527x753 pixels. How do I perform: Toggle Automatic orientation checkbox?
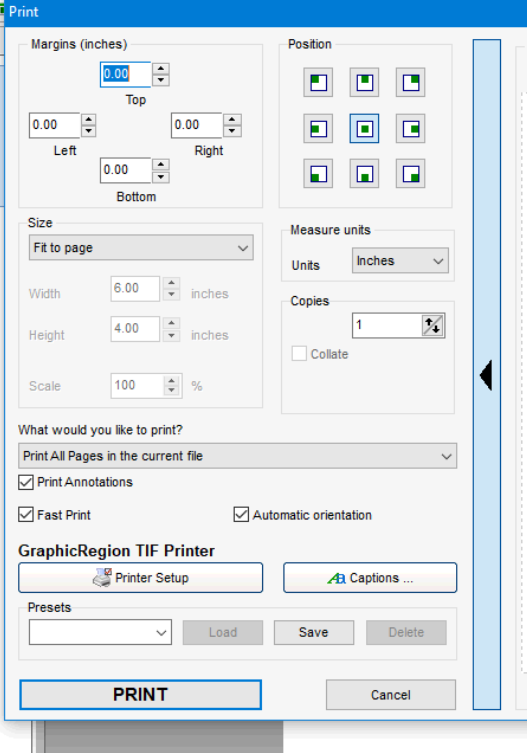tap(241, 515)
